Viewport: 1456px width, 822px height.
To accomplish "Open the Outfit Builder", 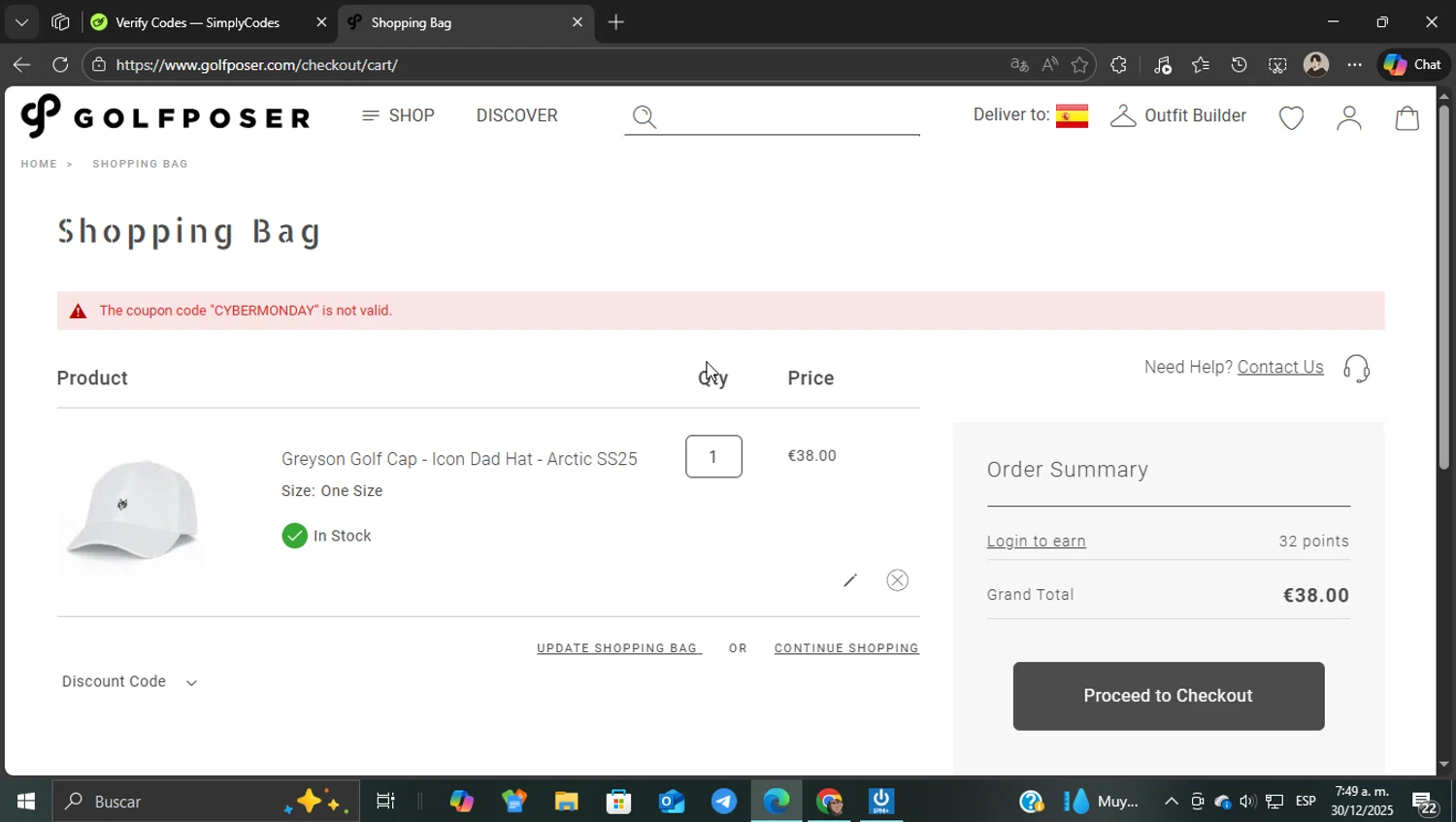I will 1178,115.
